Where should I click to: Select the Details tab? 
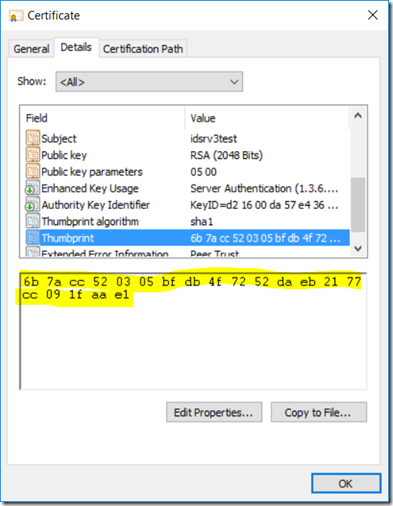click(x=76, y=47)
